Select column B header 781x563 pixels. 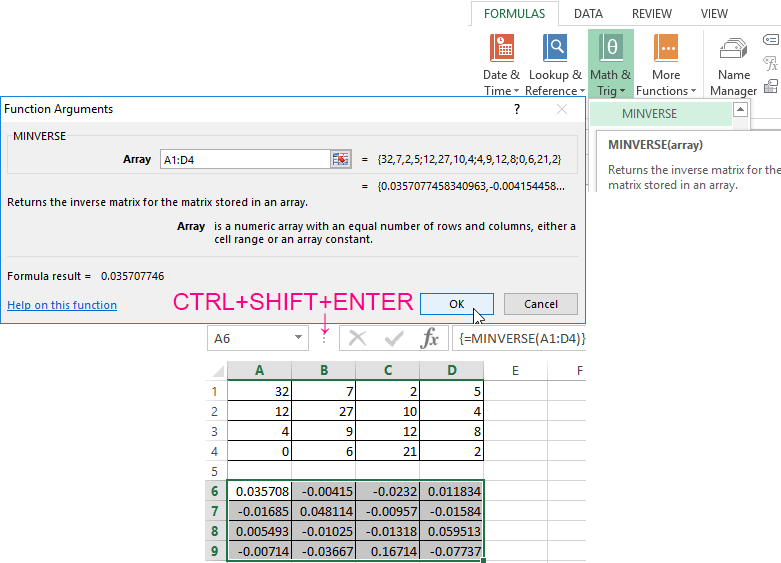(x=323, y=371)
